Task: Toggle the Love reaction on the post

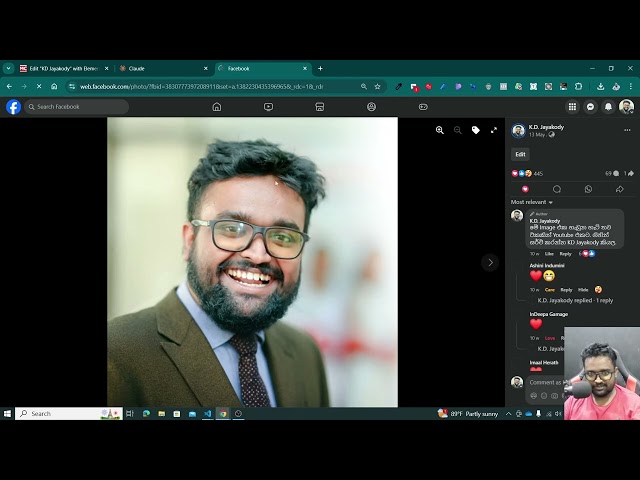Action: pos(525,189)
